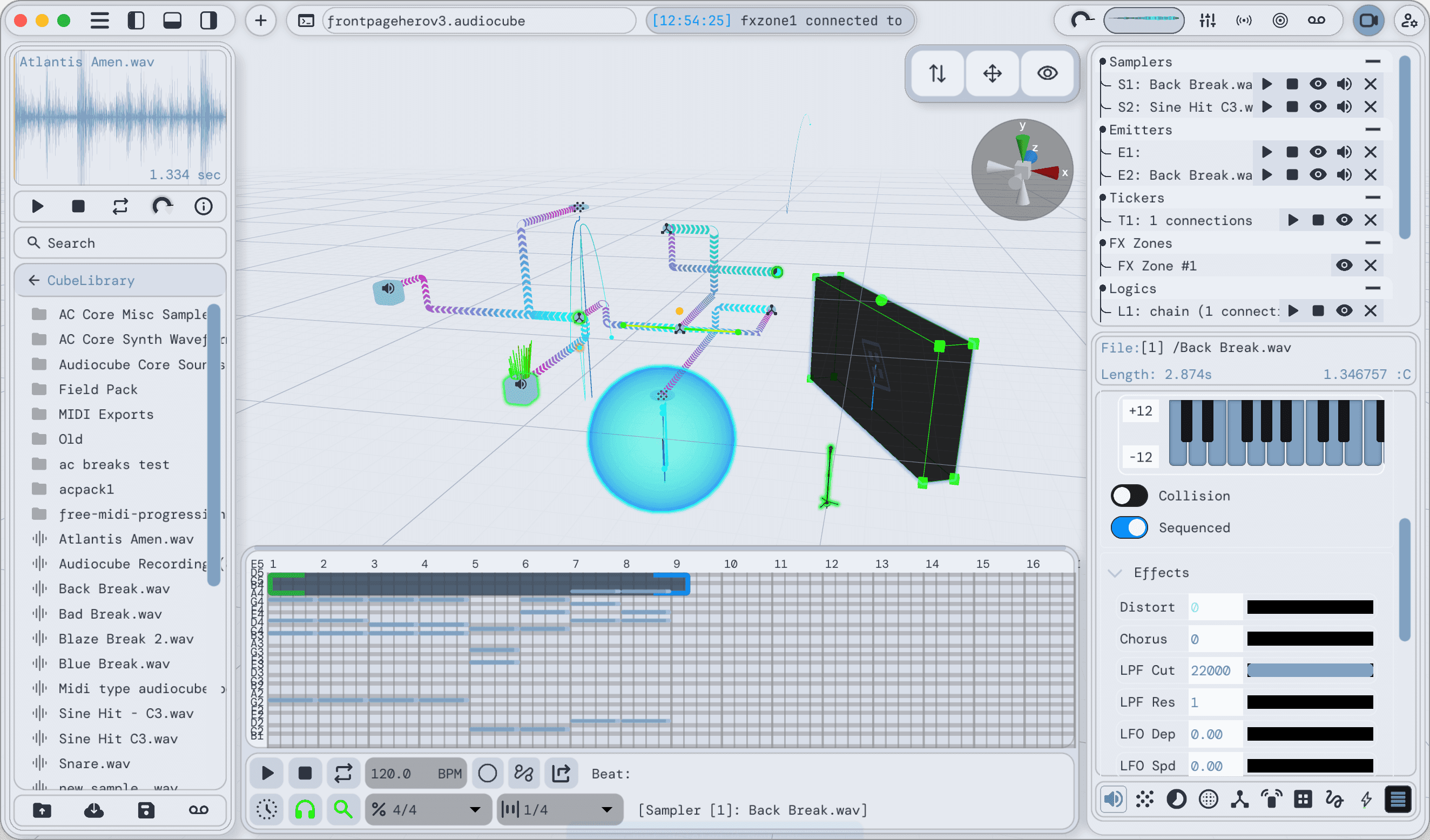Select the move gizmo tool in viewport
Viewport: 1430px width, 840px height.
(992, 74)
